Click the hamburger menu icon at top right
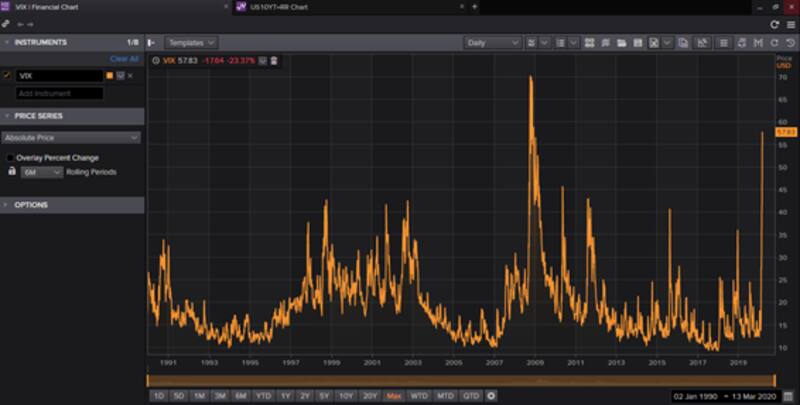800x405 pixels. click(x=790, y=24)
